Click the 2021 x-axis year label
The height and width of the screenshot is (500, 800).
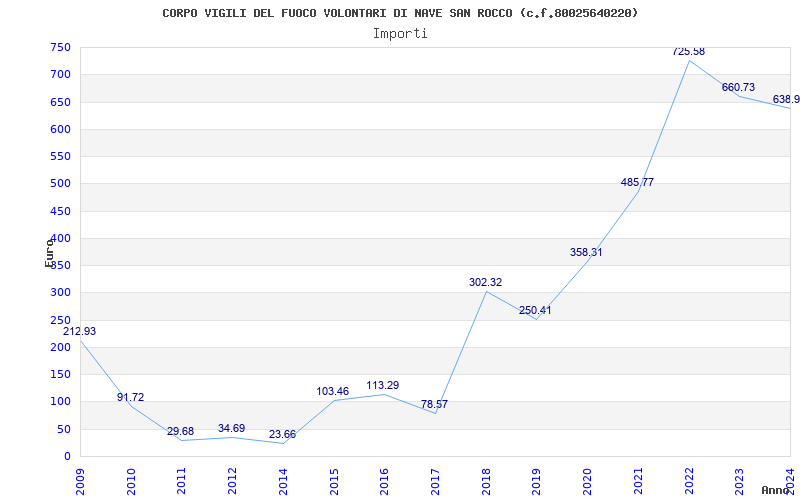coord(638,481)
